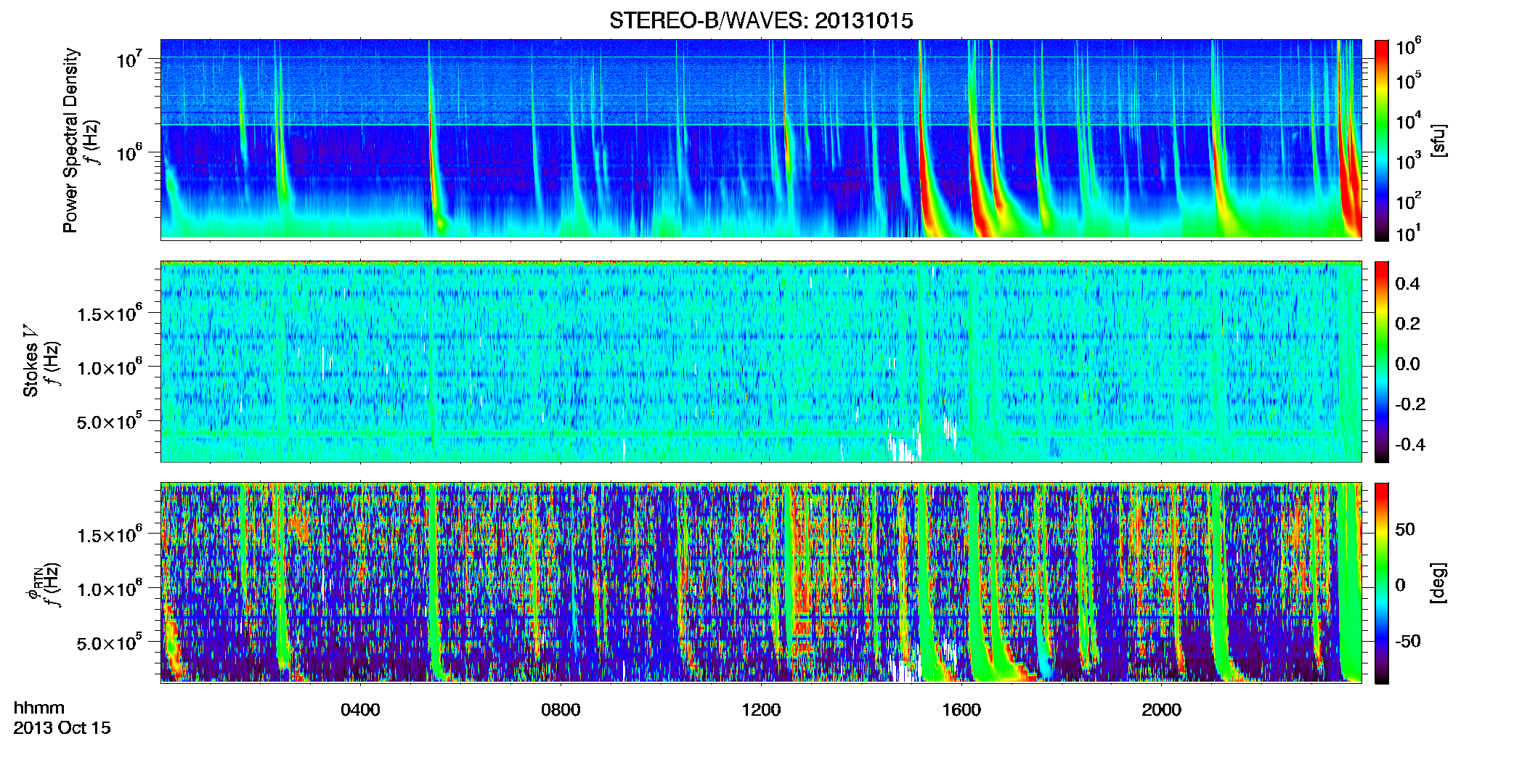
Task: Click the [sfu] colorbar unit label
Action: 1438,140
